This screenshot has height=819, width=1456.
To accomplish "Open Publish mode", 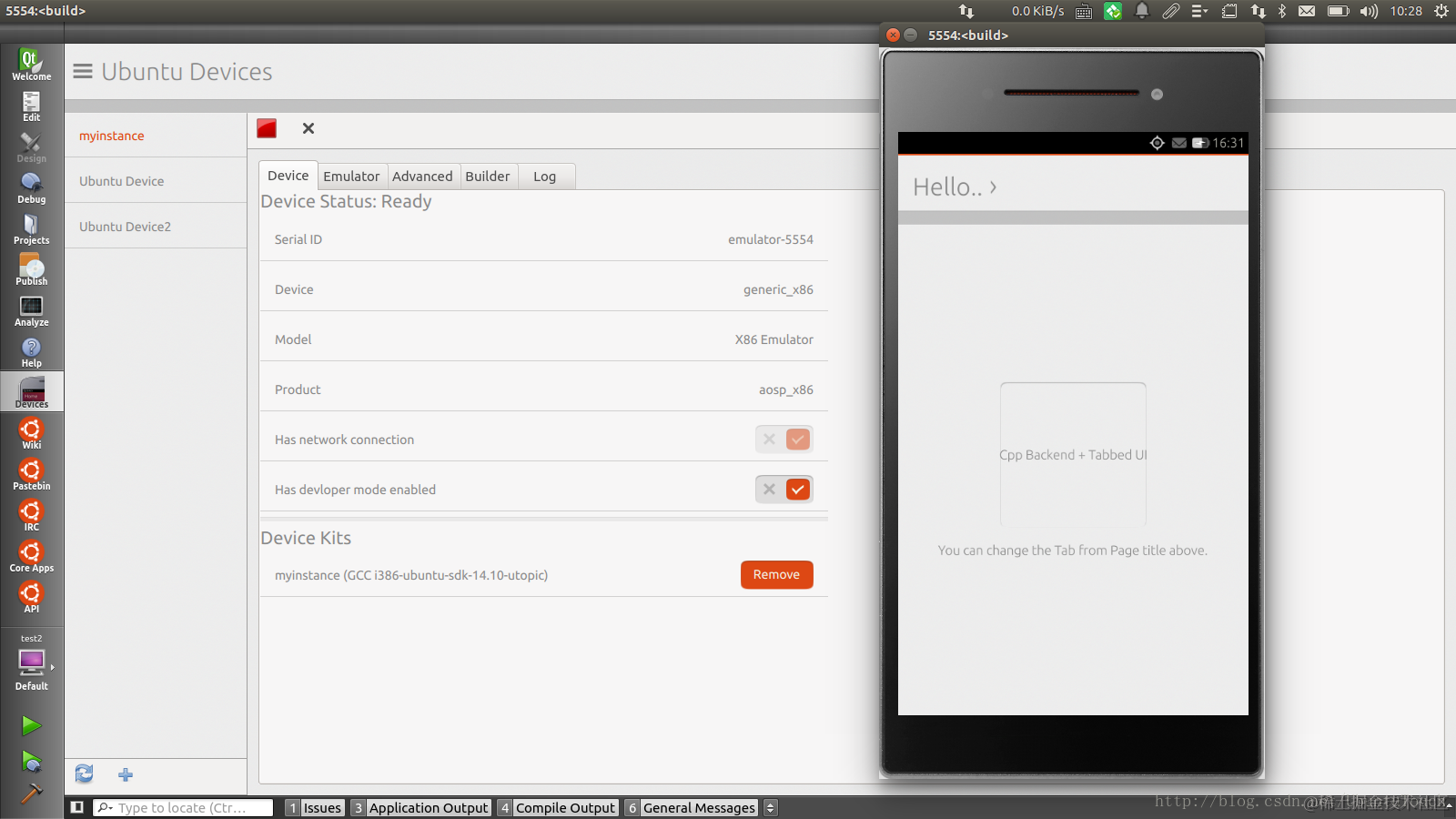I will click(31, 269).
